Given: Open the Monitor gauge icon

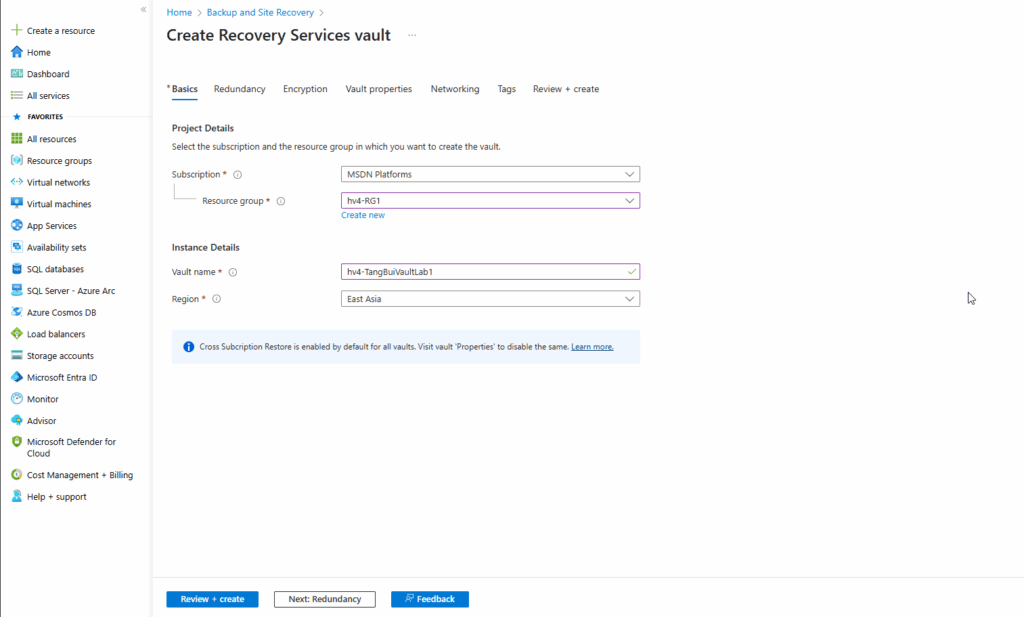Looking at the screenshot, I should pyautogui.click(x=16, y=398).
